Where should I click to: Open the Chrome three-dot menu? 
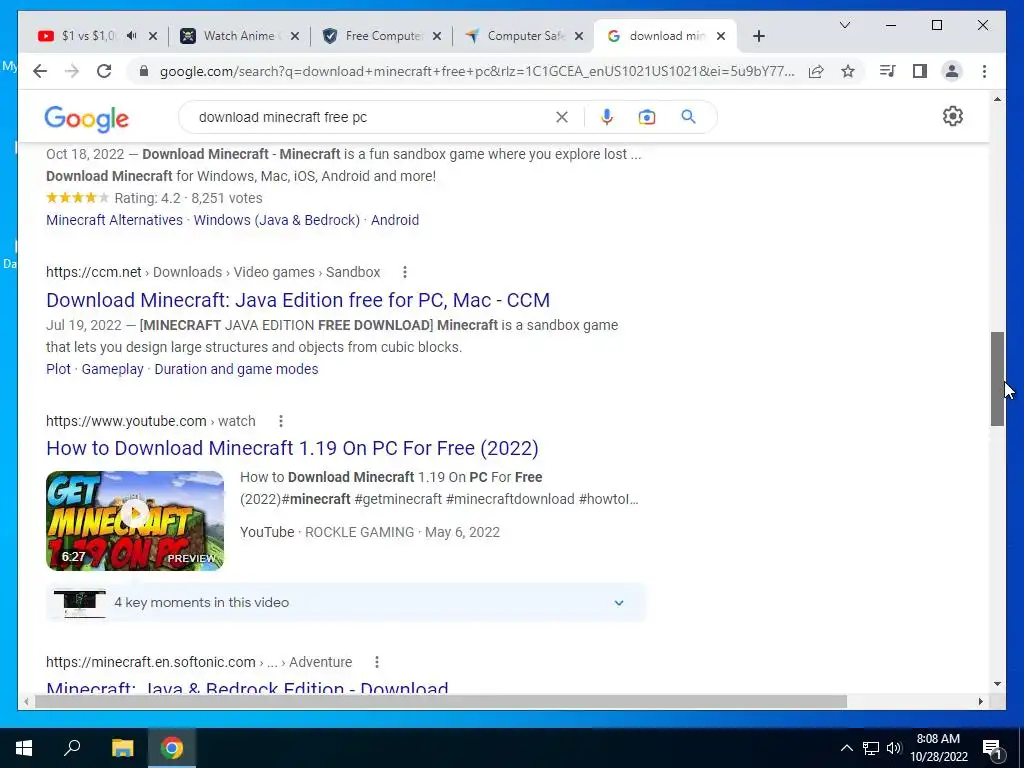point(984,71)
